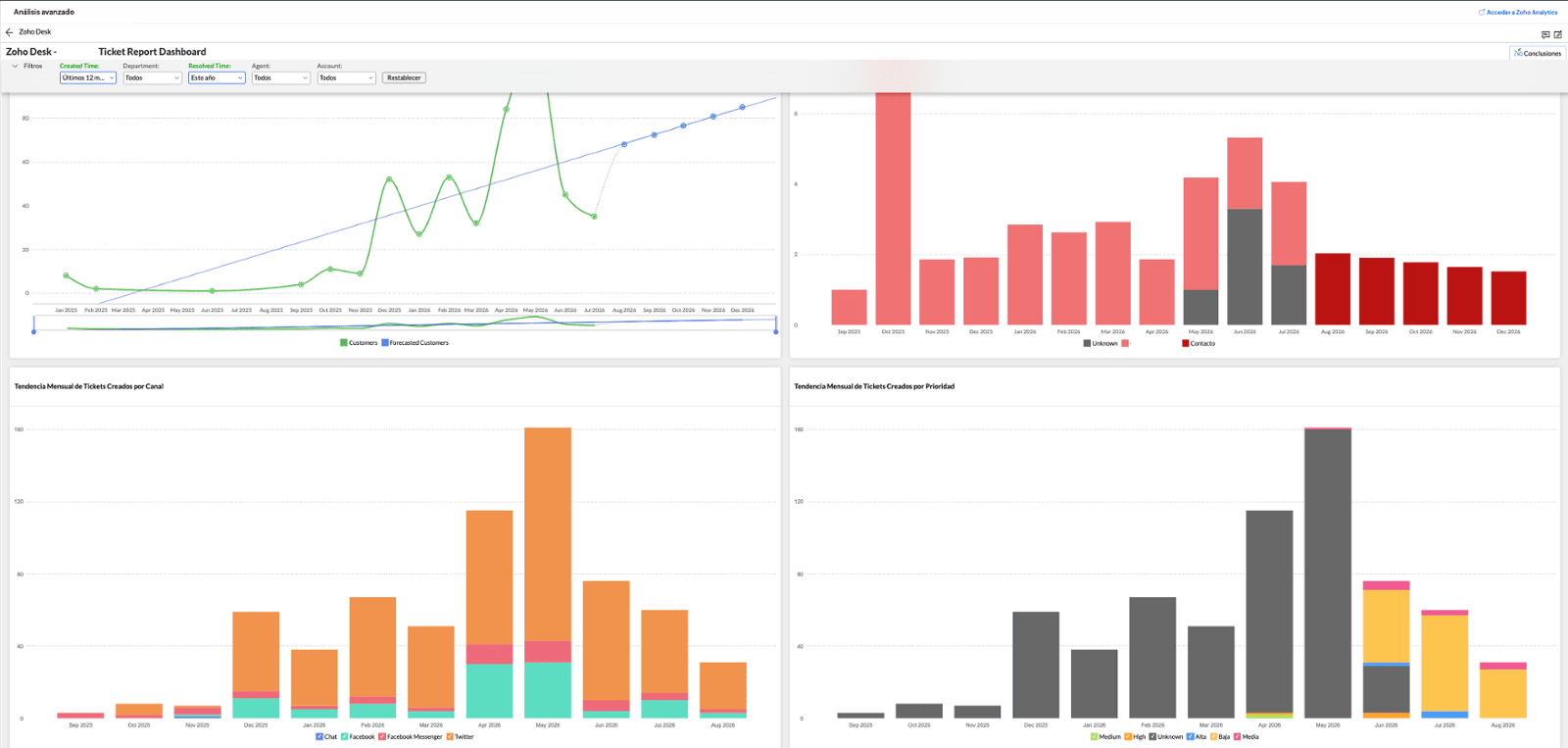Toggle the Unknown priority legend checkbox
1568x748 pixels.
[1152, 737]
